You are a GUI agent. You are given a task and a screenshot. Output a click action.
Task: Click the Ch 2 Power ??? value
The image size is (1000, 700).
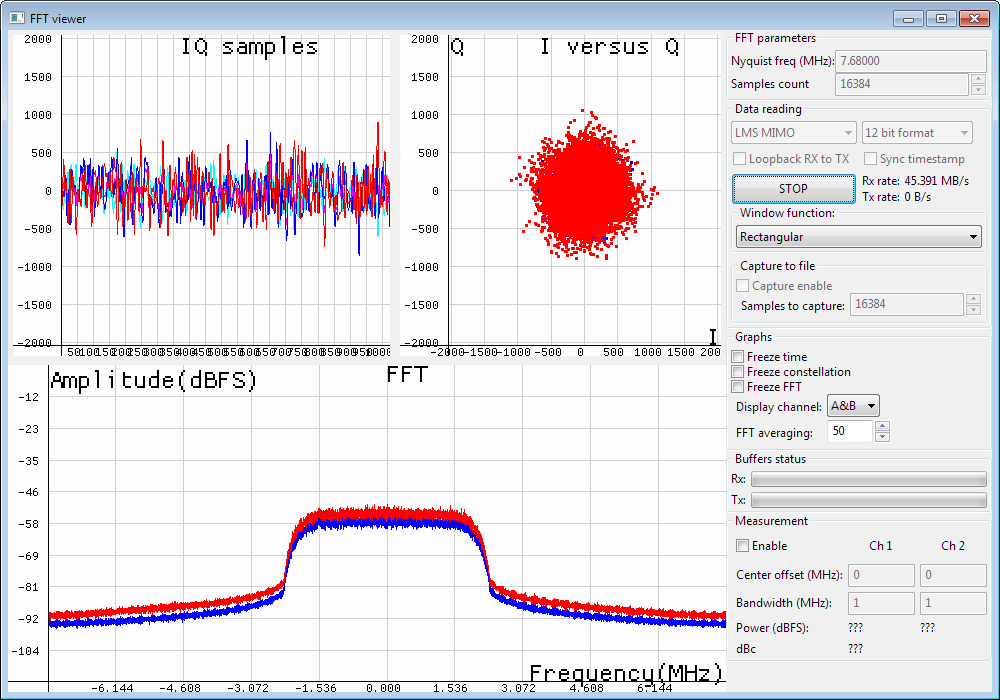point(928,628)
